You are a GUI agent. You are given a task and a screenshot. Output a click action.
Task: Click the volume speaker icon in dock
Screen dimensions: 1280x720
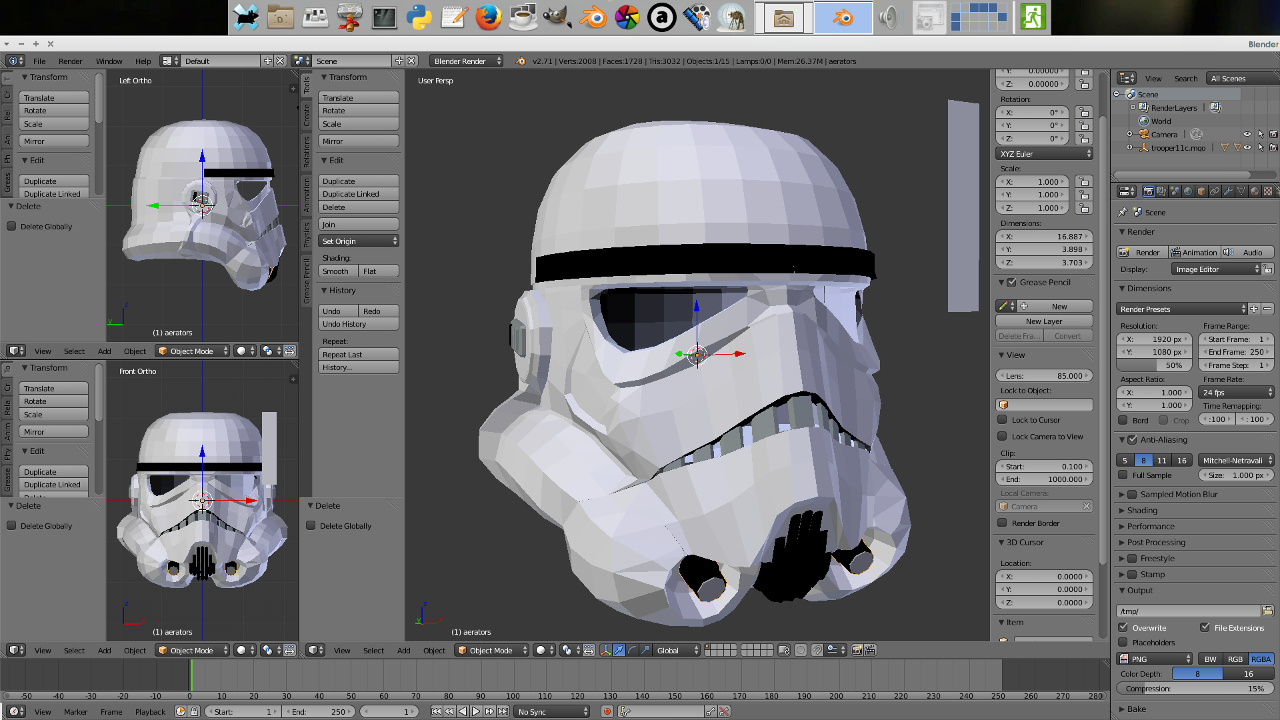click(887, 18)
